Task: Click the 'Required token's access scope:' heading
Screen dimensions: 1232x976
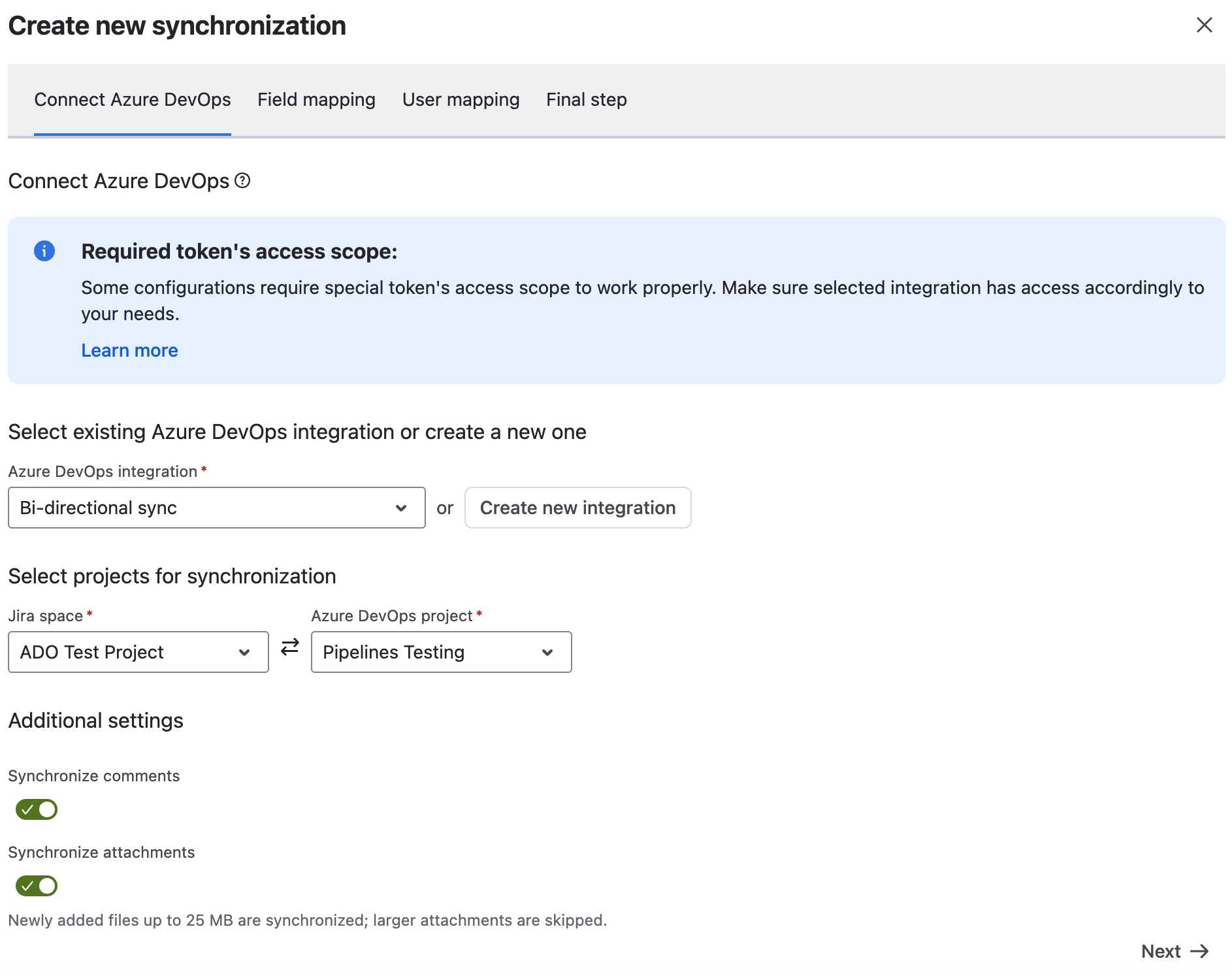Action: (239, 252)
